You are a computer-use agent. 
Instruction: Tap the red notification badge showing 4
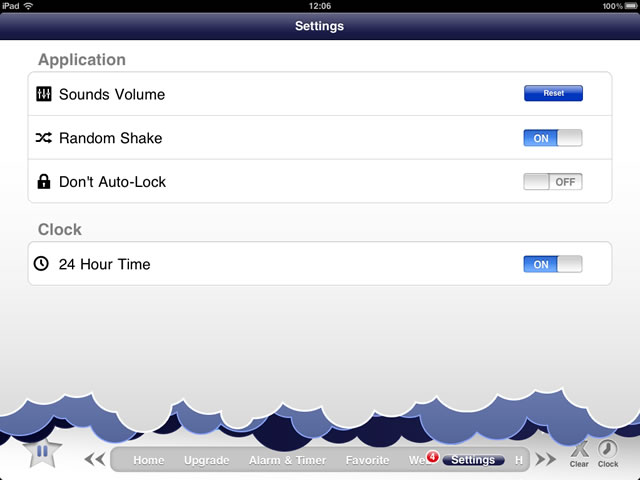coord(432,457)
